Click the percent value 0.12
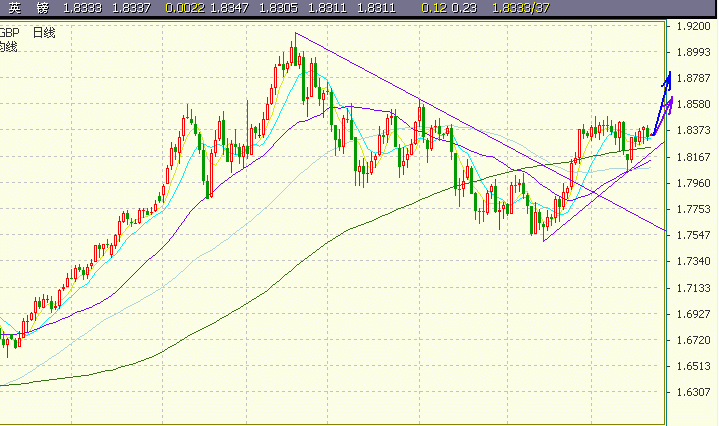Viewport: 719px width, 426px height. (434, 8)
